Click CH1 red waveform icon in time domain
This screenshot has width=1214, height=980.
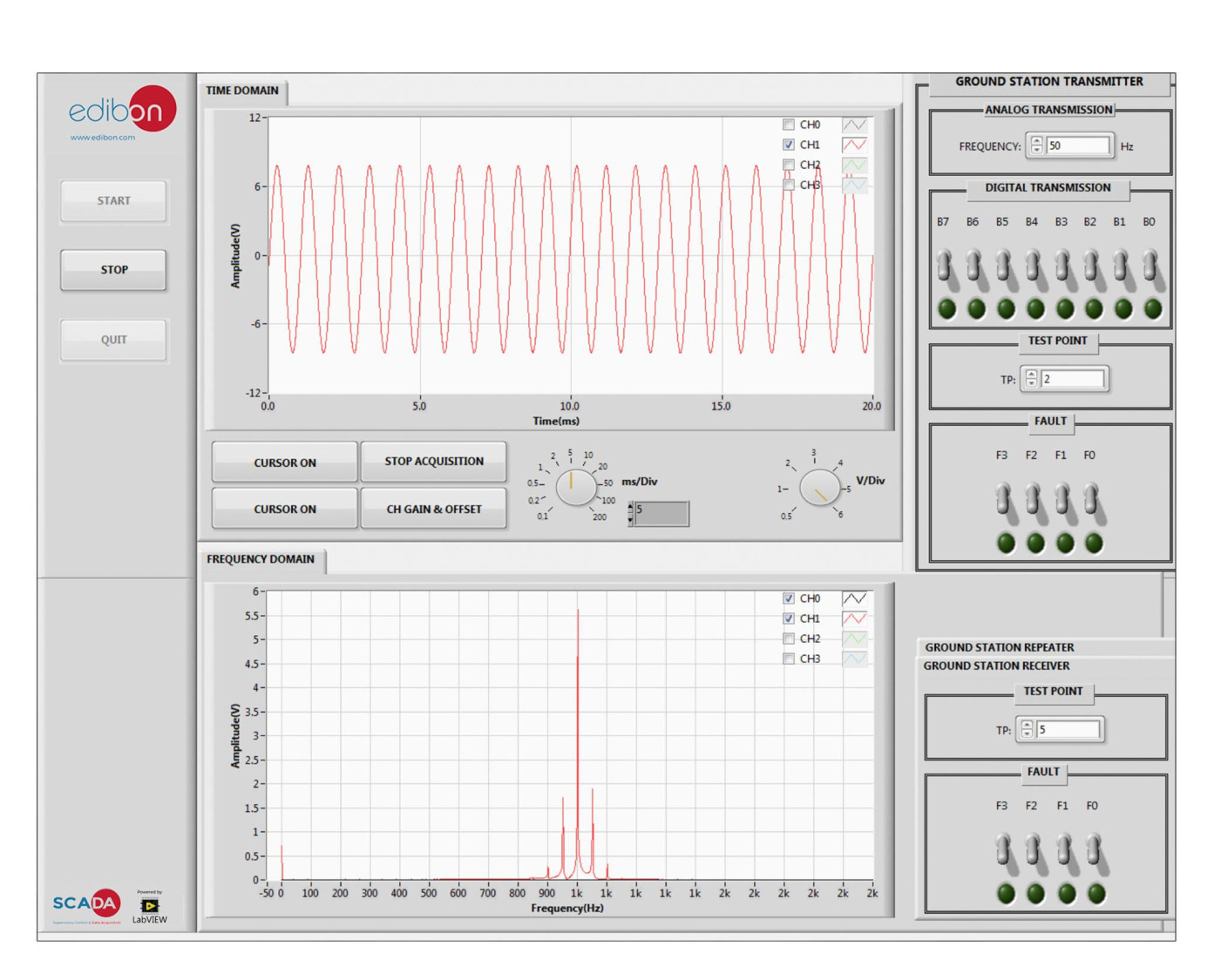coord(854,145)
